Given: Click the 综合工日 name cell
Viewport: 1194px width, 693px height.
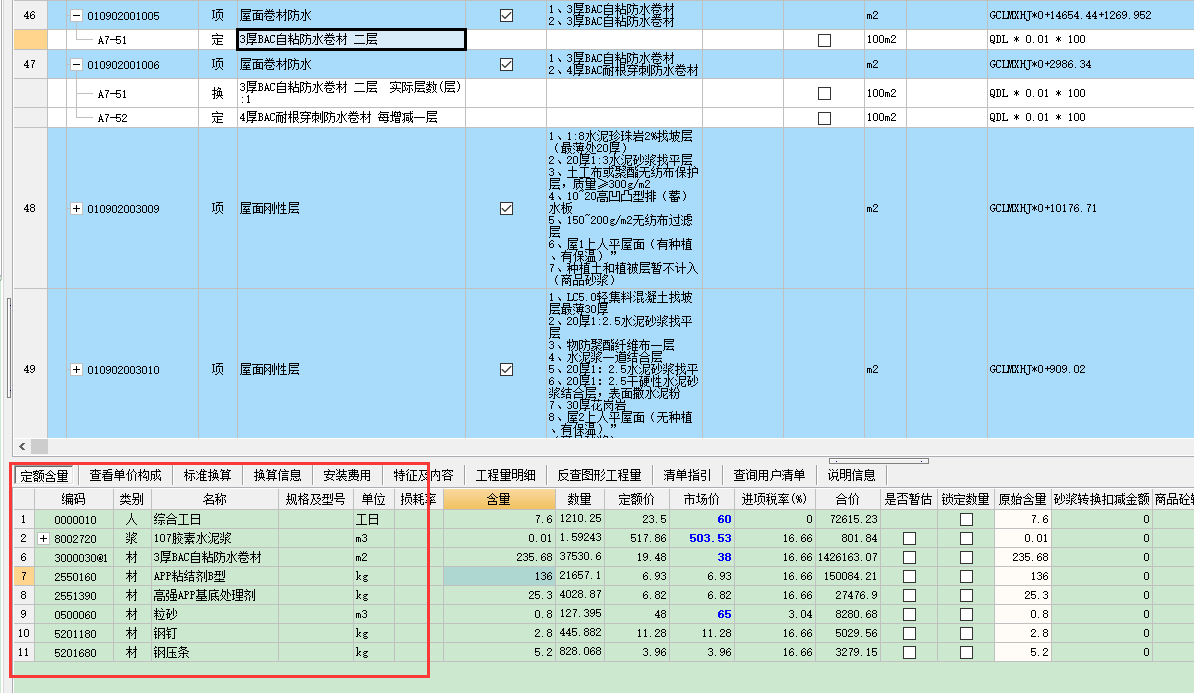Looking at the screenshot, I should 215,519.
